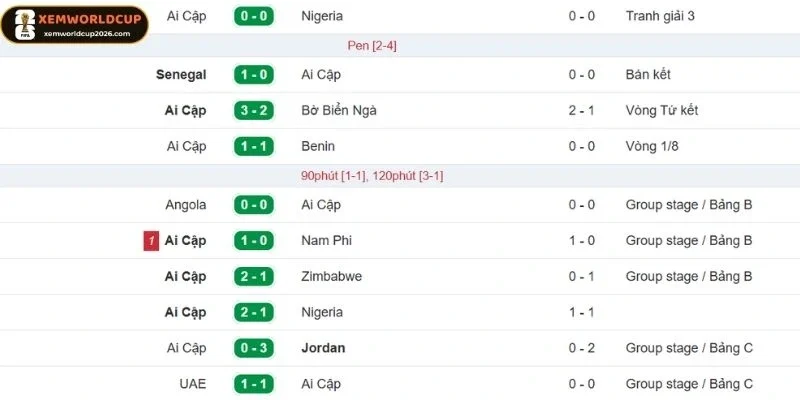Screen dimensions: 800x400
Task: Click the Pen [2-4] penalty note
Action: pos(372,46)
